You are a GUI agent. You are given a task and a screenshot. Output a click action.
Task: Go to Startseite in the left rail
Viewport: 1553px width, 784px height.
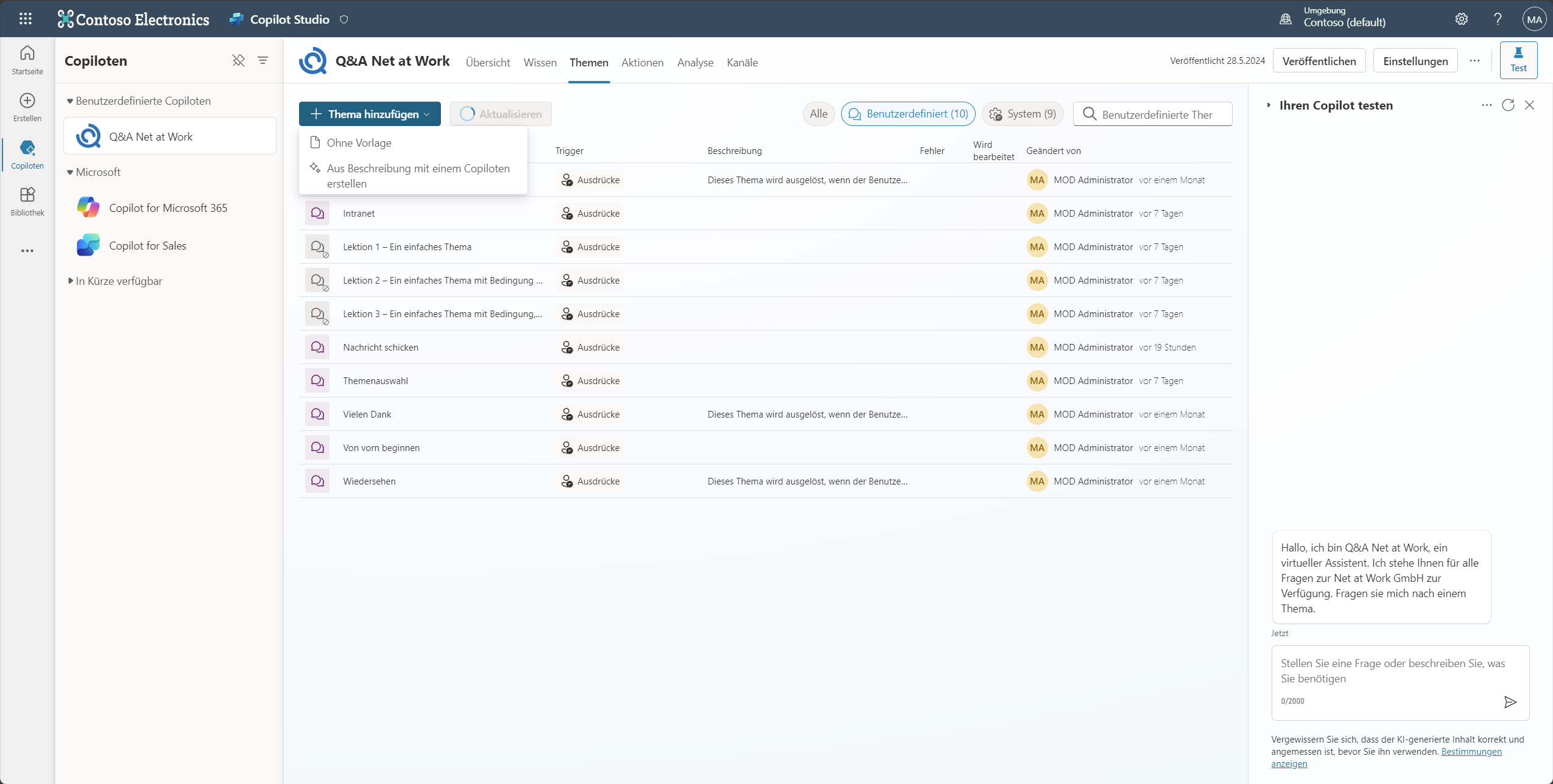27,60
